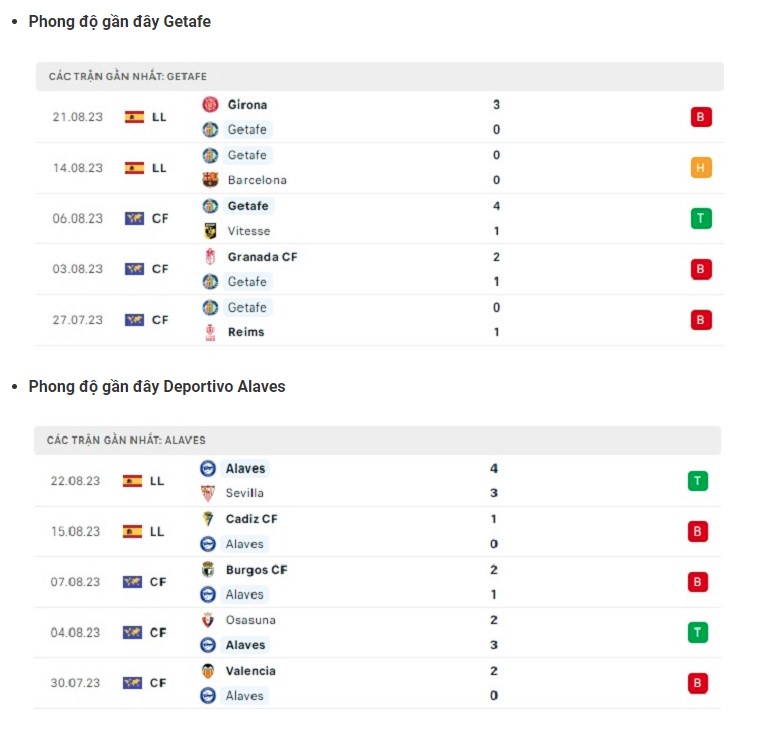Click the Barcelona club crest icon

pos(210,180)
